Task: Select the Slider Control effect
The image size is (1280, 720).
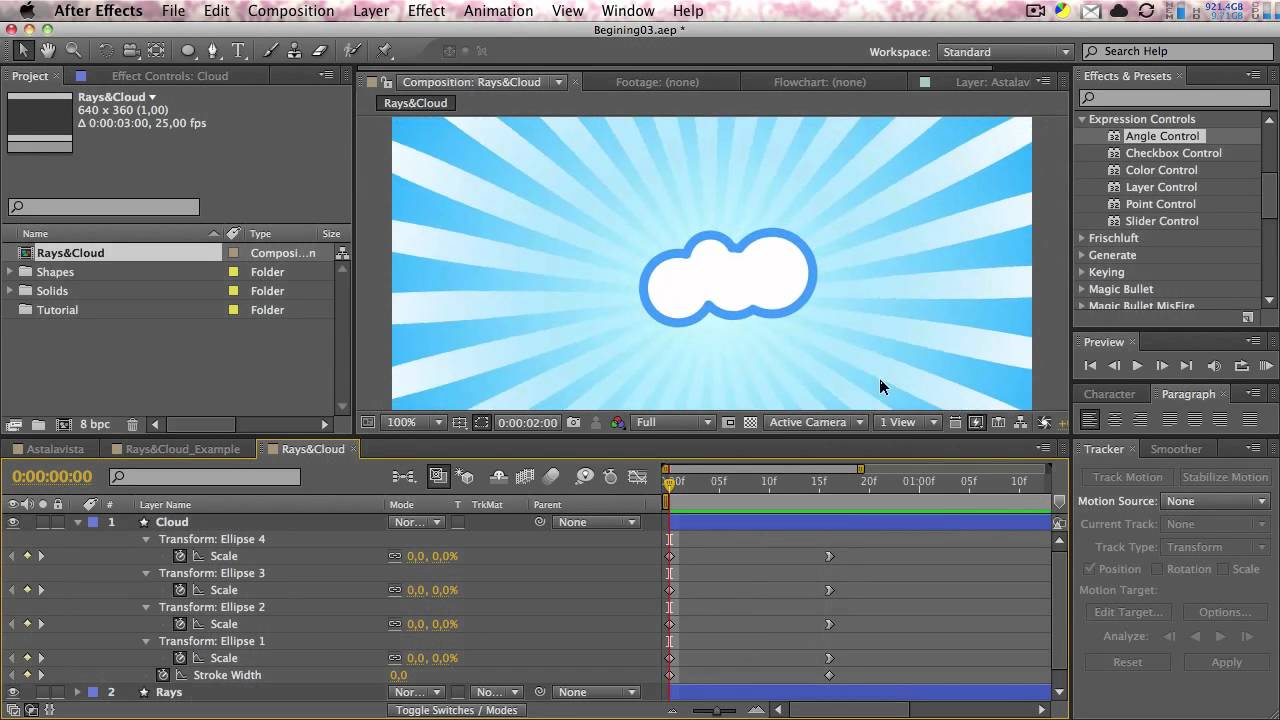Action: tap(1161, 221)
